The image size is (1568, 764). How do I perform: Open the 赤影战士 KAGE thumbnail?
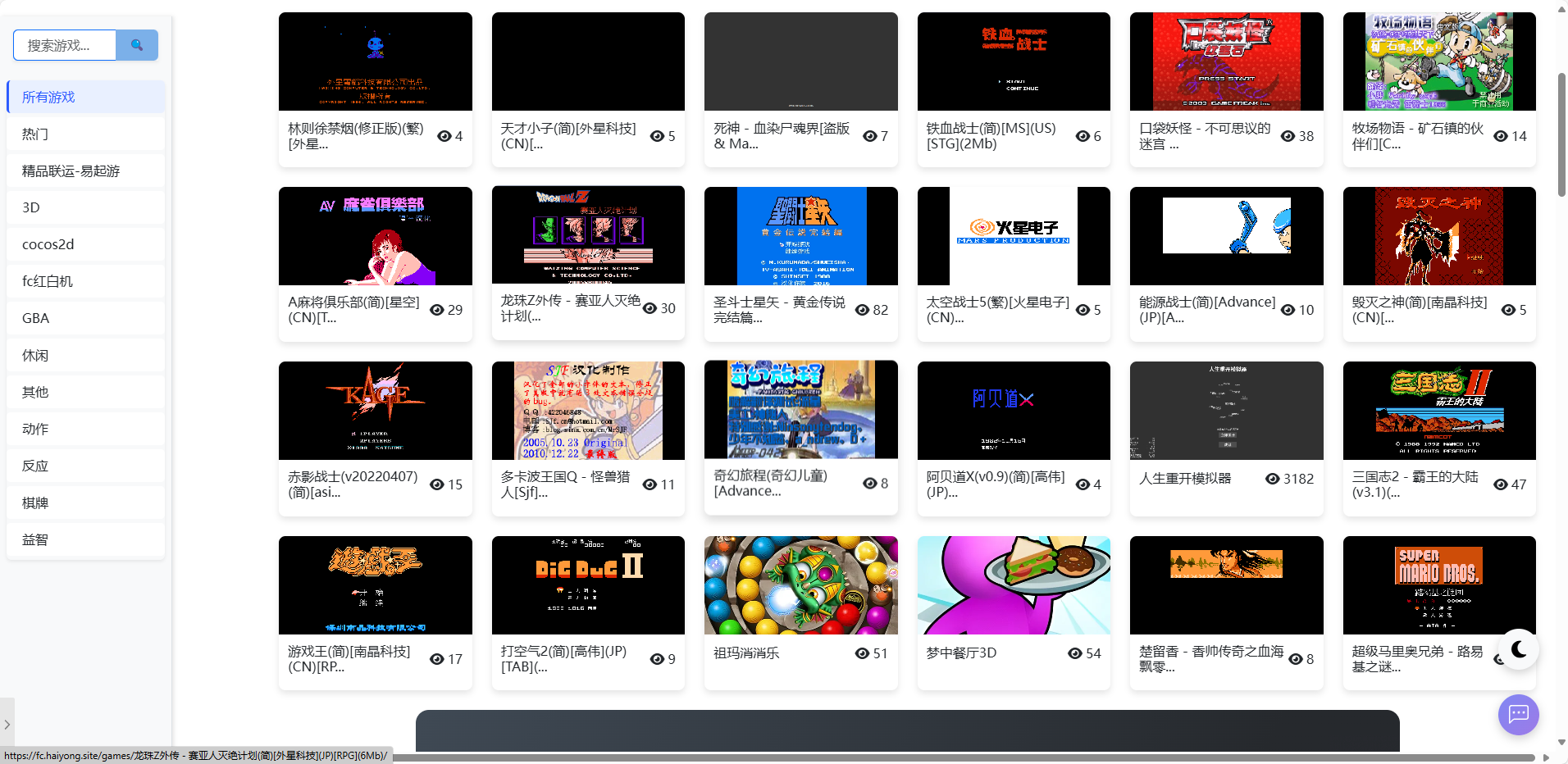point(376,411)
